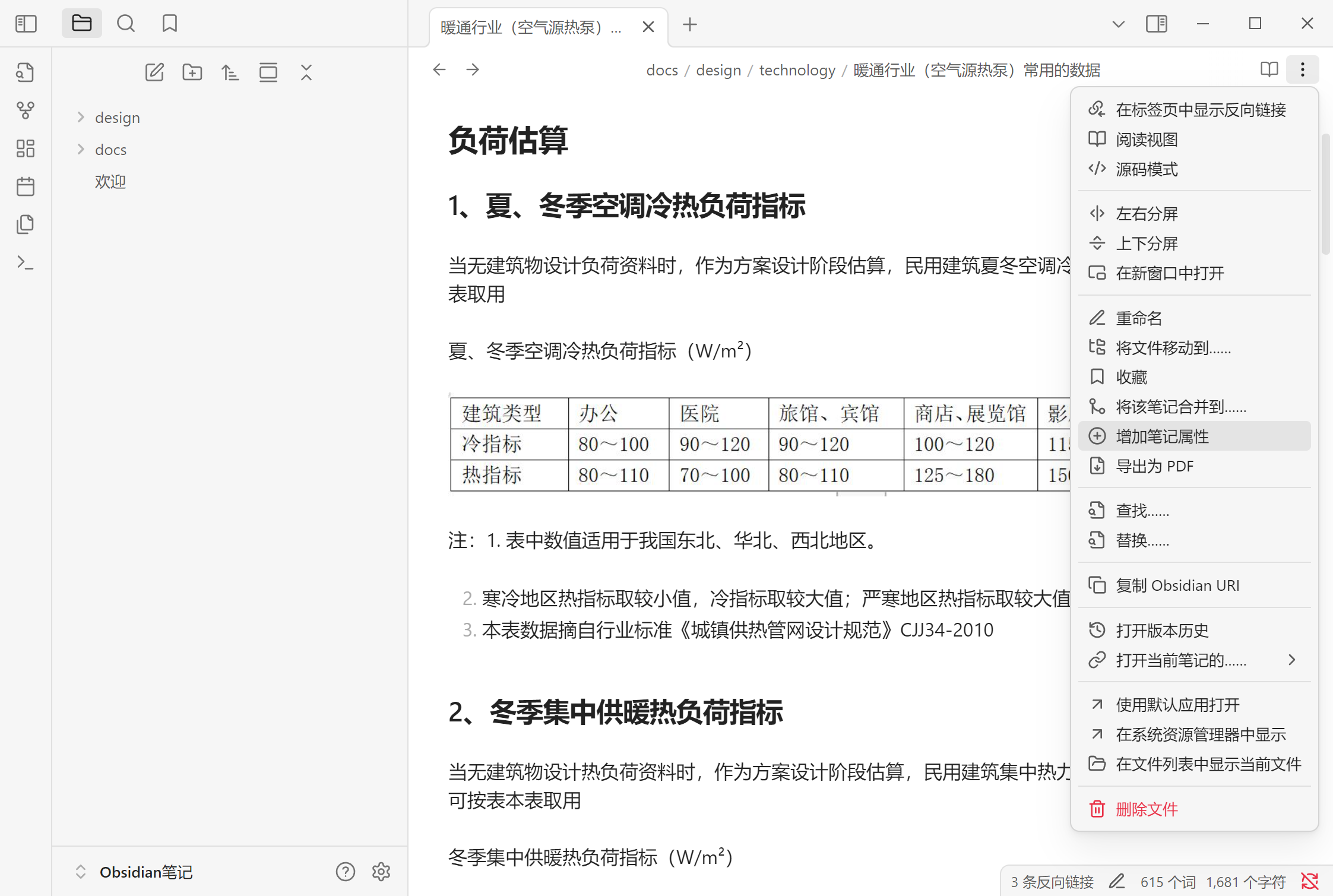Open a new tab with the plus button

pyautogui.click(x=689, y=25)
